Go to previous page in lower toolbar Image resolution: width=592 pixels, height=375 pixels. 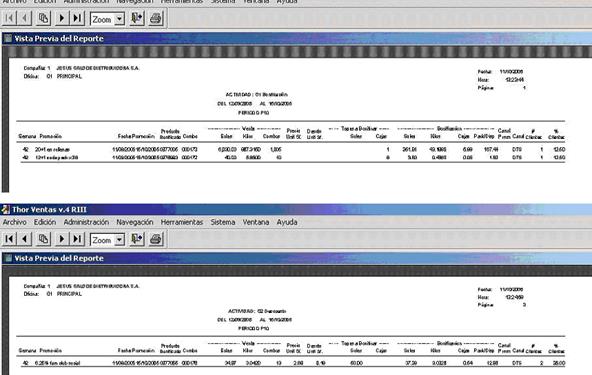coord(25,239)
